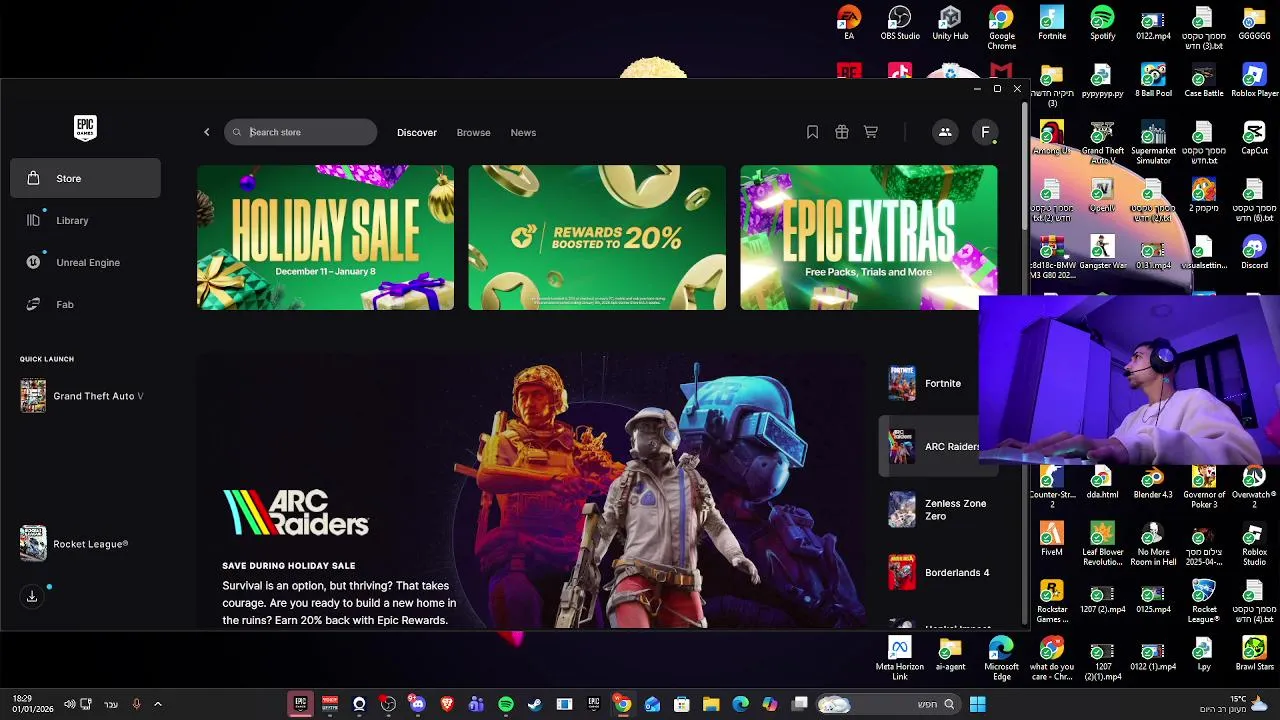The image size is (1280, 720).
Task: Open Chrome from the taskbar
Action: [622, 704]
